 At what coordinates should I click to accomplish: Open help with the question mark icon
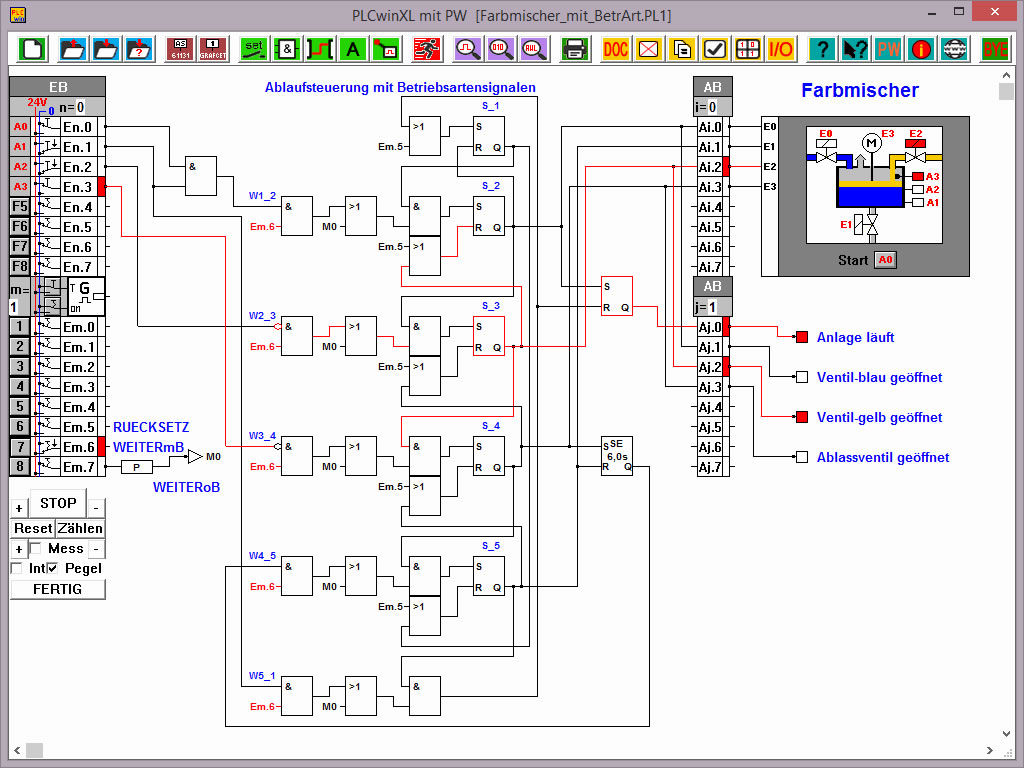822,48
